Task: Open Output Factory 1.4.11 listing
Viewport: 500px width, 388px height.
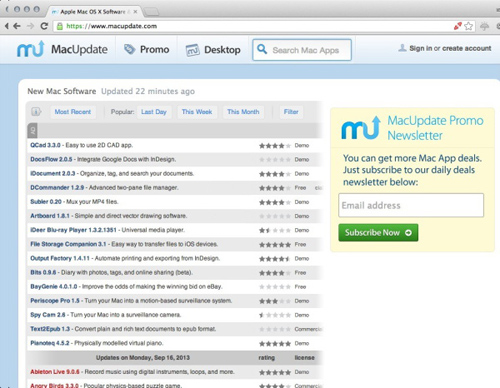Action: point(60,258)
